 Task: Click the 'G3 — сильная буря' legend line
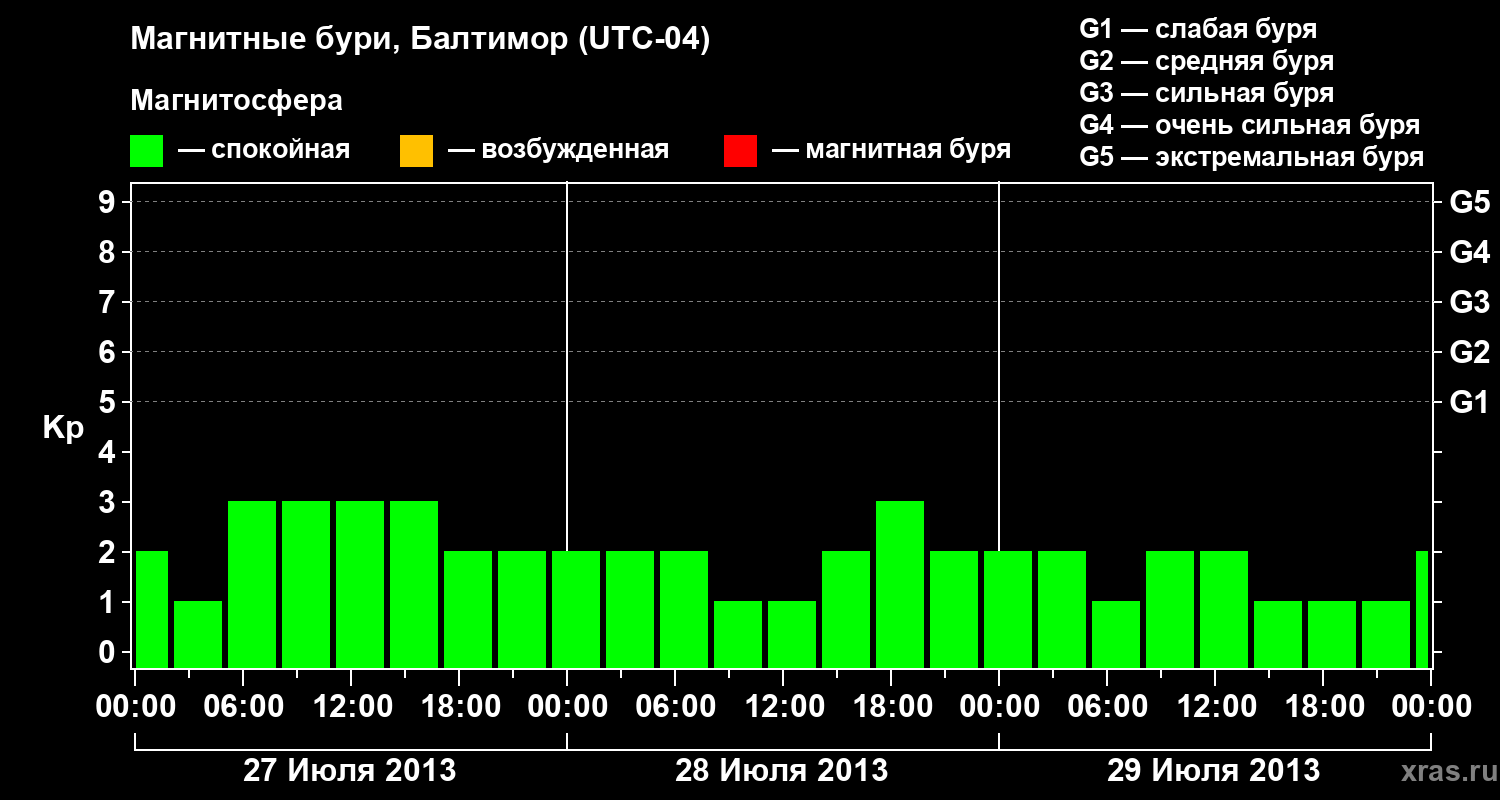coord(1206,93)
